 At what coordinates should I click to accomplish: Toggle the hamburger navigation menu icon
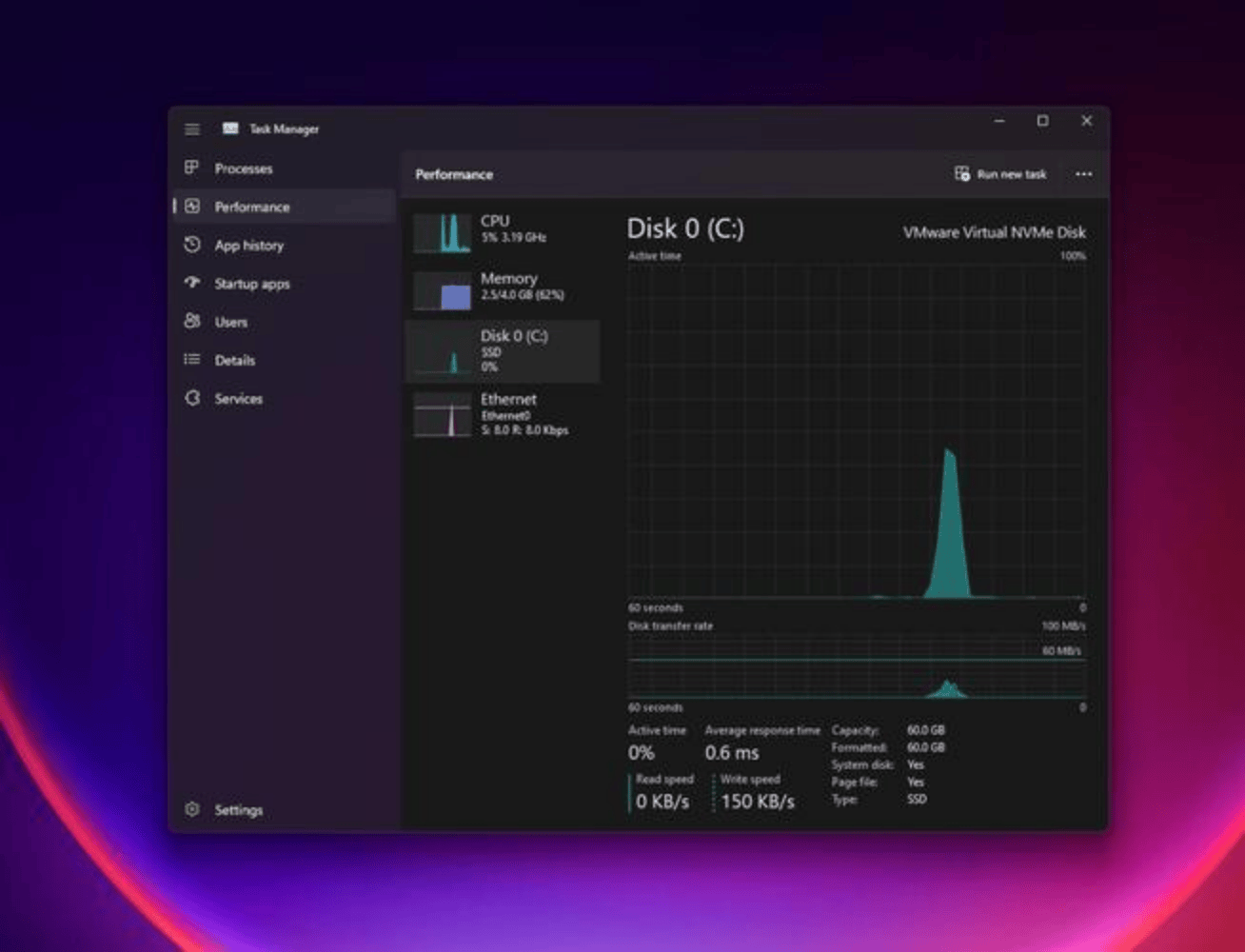pyautogui.click(x=192, y=129)
